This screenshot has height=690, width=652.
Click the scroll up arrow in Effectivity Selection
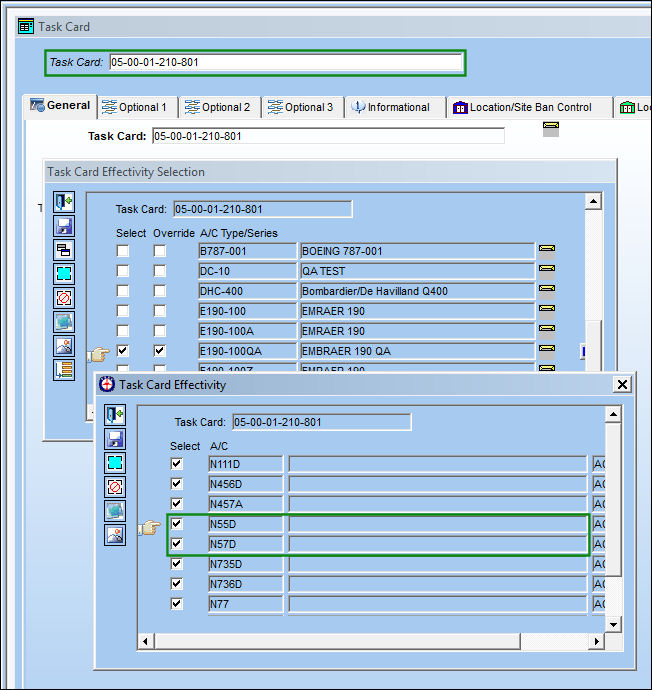[593, 202]
